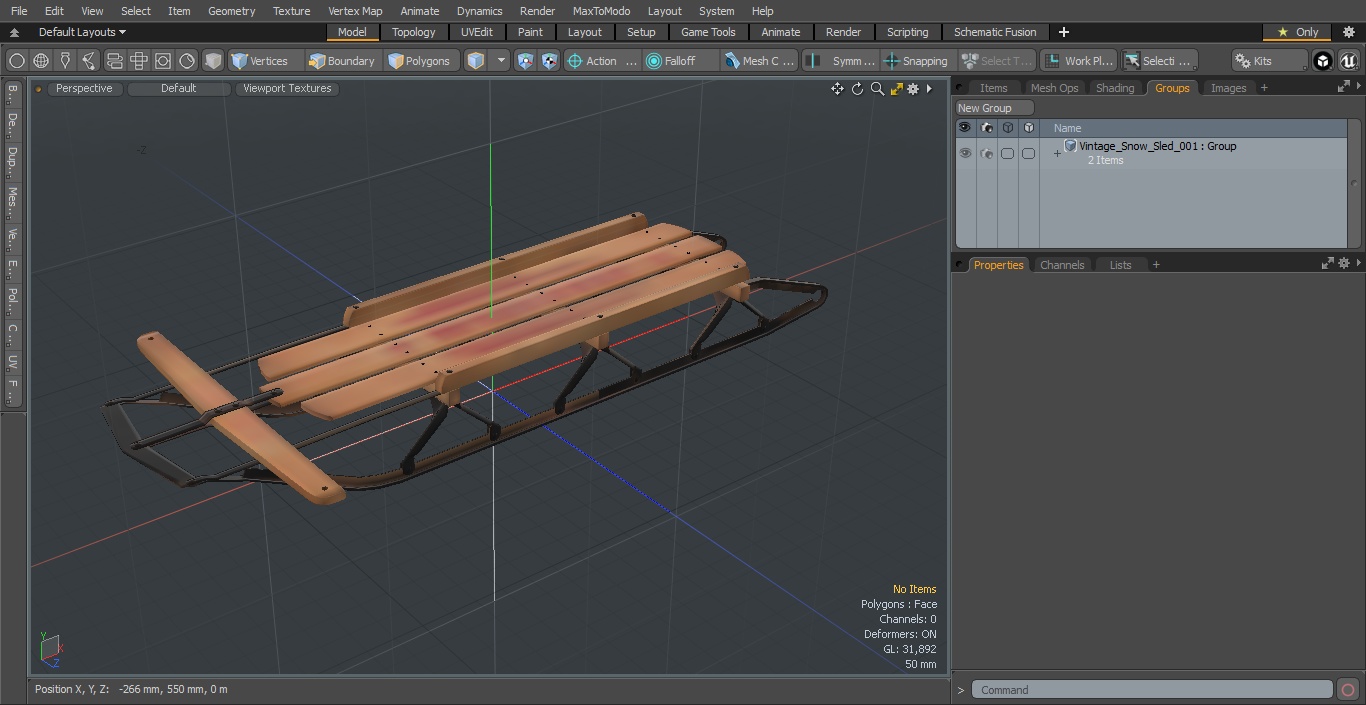This screenshot has width=1366, height=705.
Task: Click the curve pen icon beside the pen tool
Action: coord(89,61)
